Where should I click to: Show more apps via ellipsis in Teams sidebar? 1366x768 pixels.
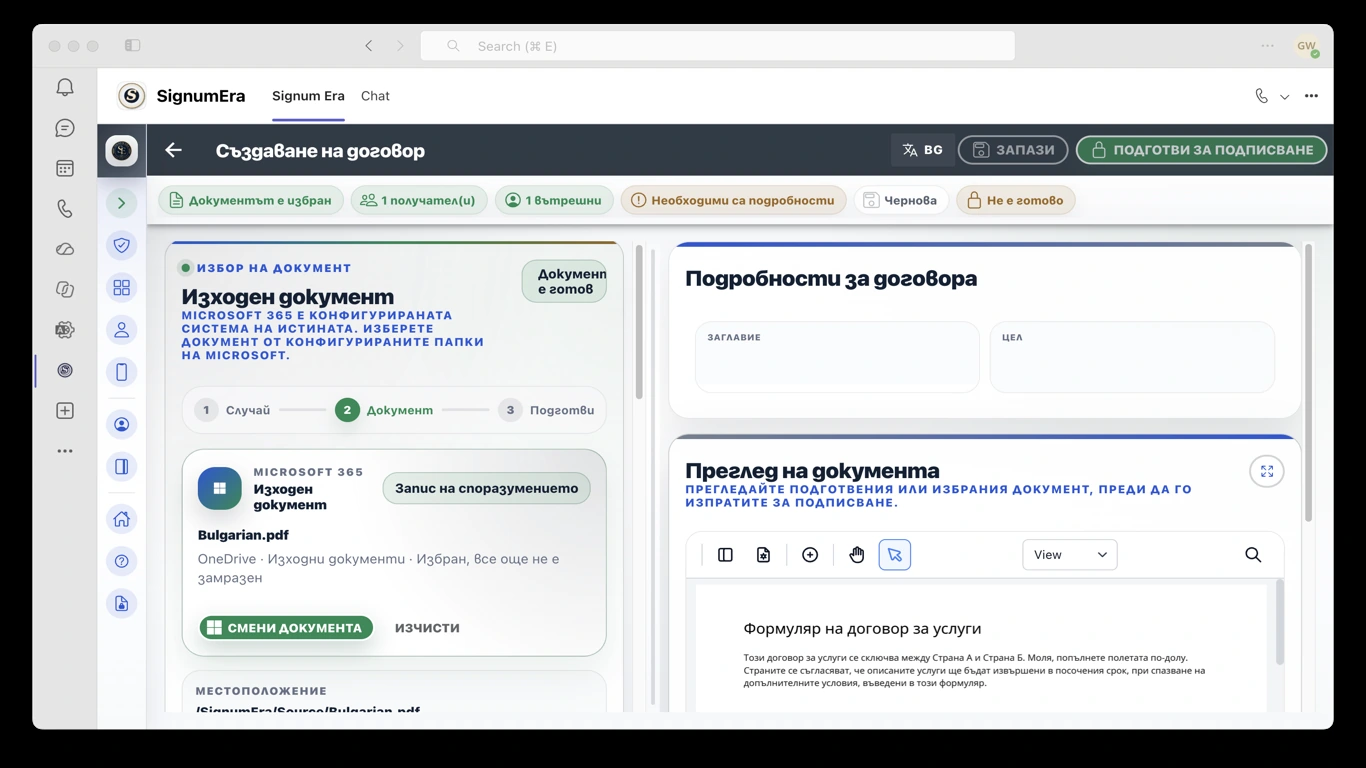(x=65, y=451)
